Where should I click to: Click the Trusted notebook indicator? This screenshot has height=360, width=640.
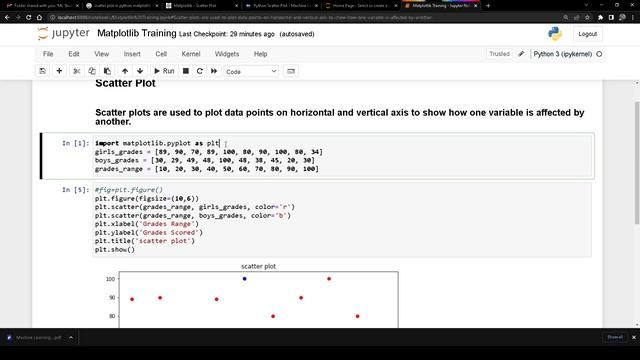tap(500, 54)
